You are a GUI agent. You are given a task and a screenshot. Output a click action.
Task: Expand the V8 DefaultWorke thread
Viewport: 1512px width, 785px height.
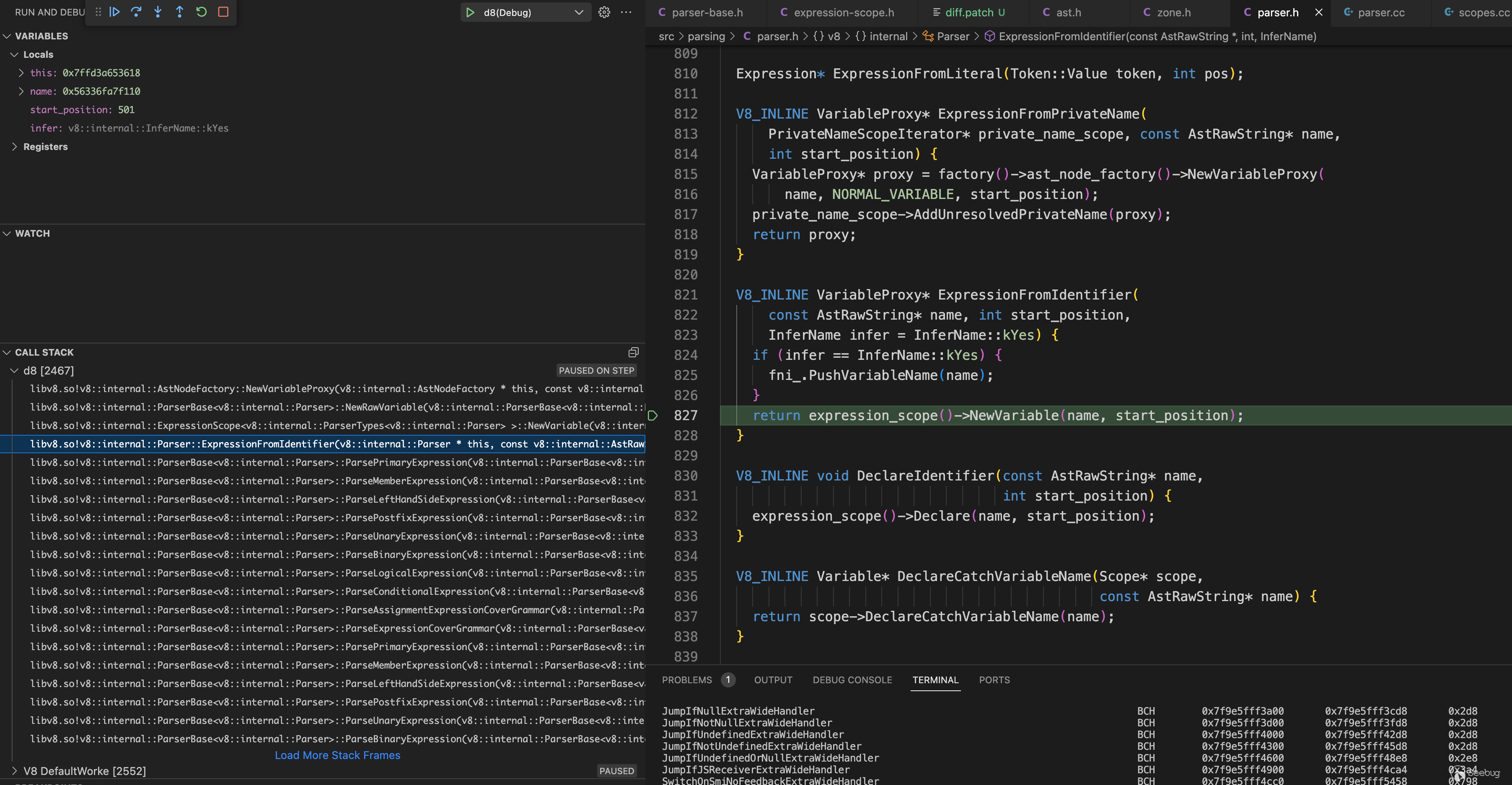14,770
